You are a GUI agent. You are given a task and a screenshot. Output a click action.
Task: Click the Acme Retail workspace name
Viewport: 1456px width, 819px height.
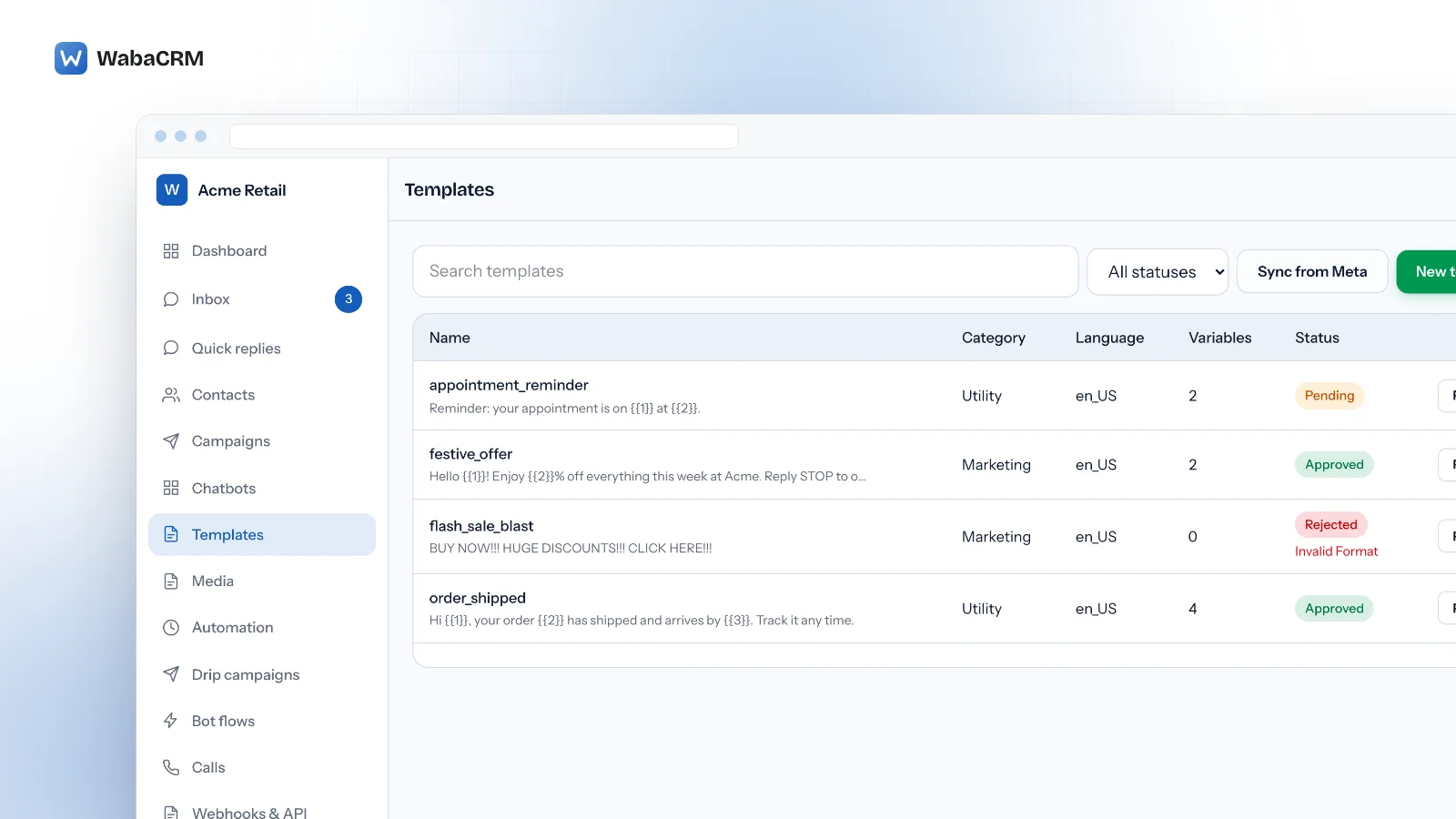pos(242,190)
